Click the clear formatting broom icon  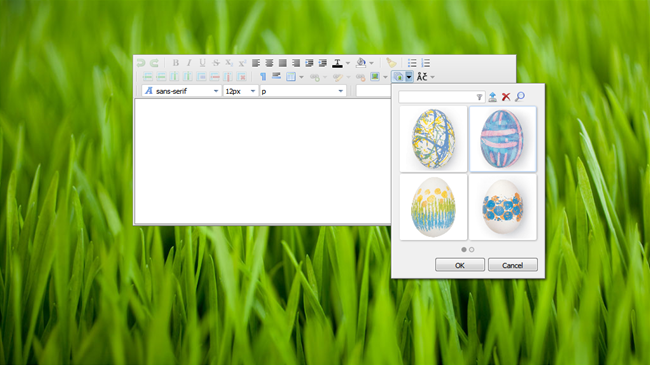[391, 63]
